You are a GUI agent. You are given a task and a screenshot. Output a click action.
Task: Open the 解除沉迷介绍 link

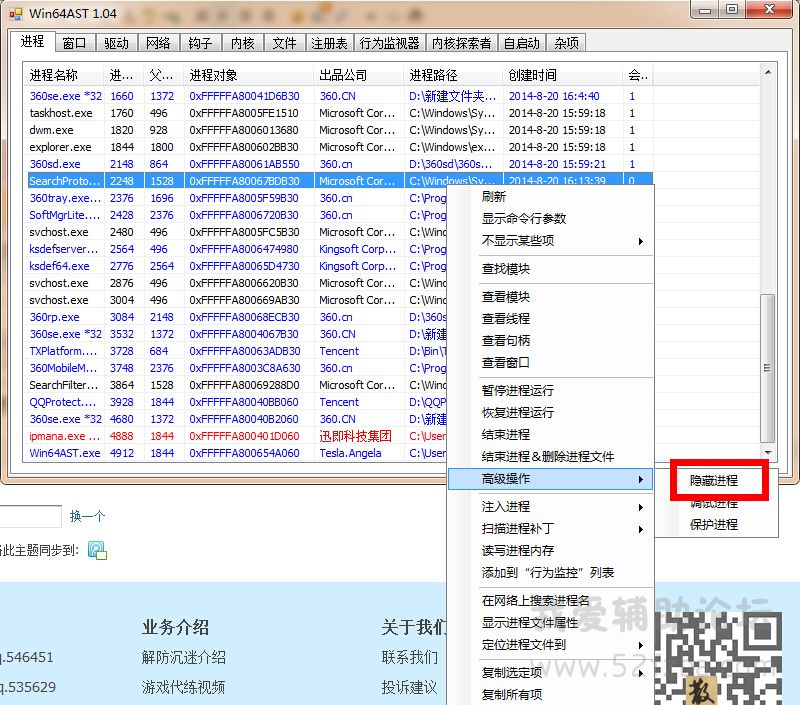point(183,658)
